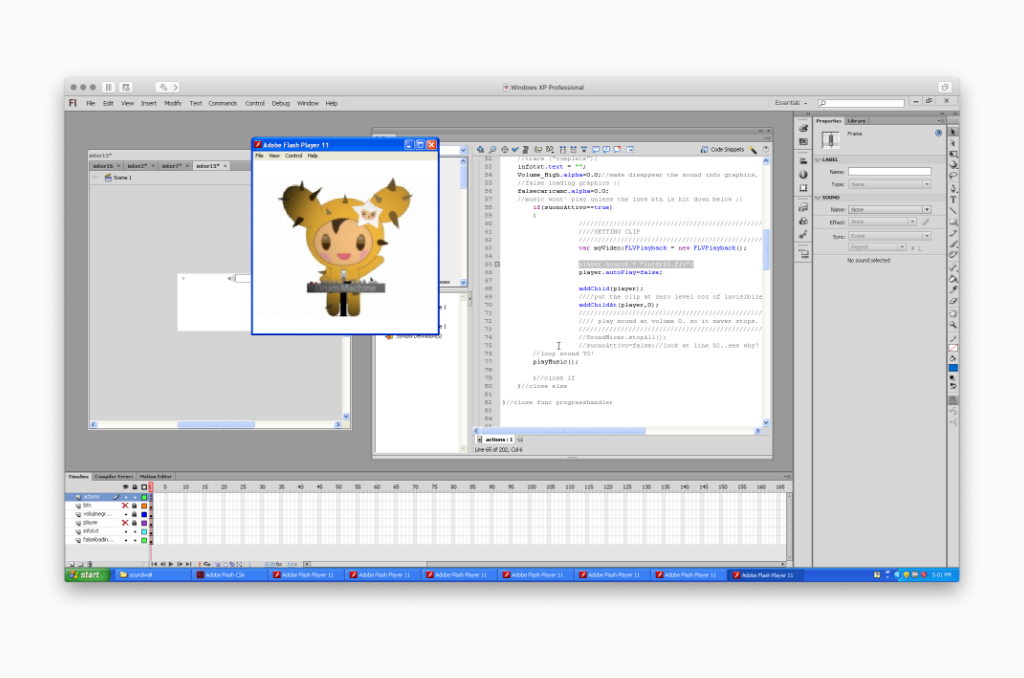Toggle lock on btn layer
Image resolution: width=1024 pixels, height=678 pixels.
(x=135, y=506)
